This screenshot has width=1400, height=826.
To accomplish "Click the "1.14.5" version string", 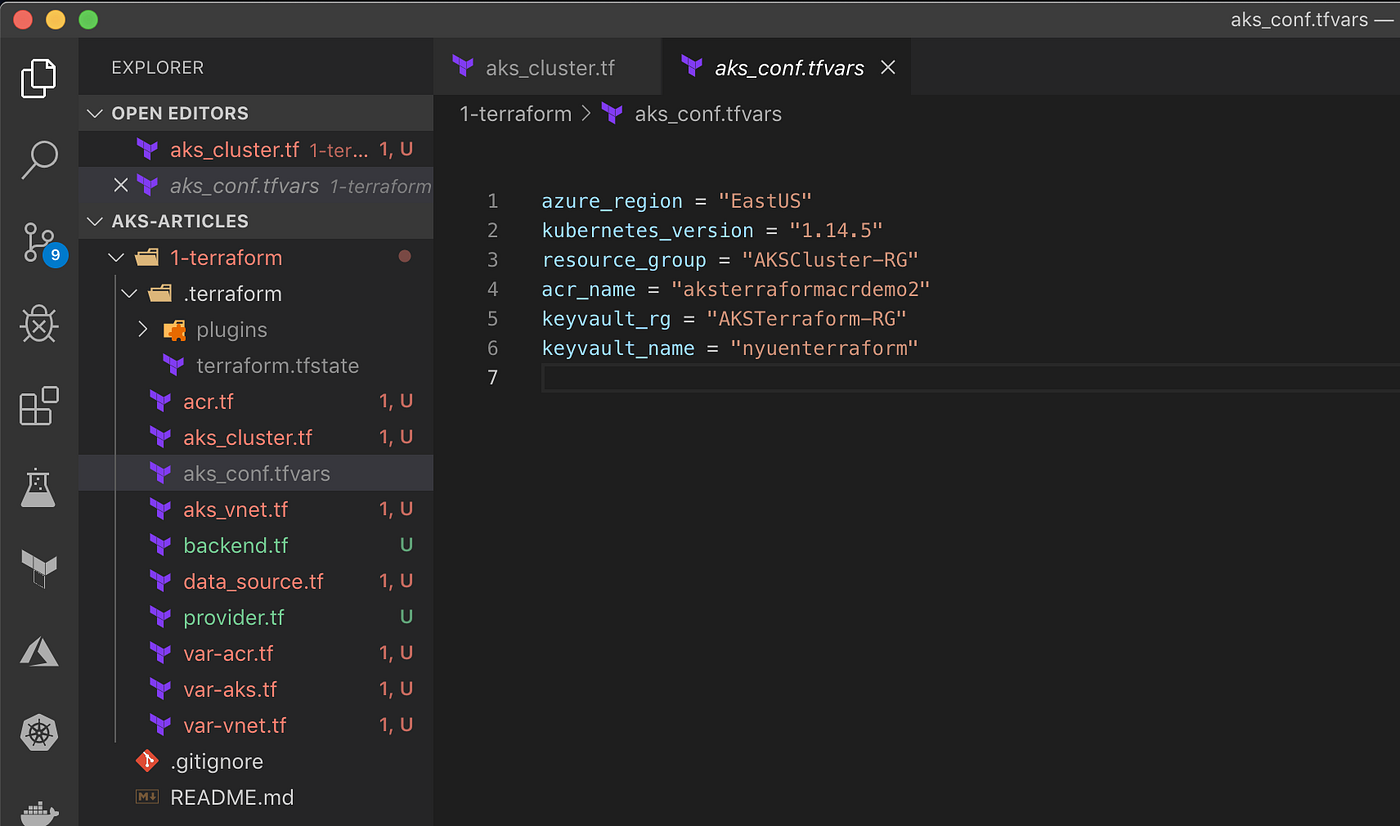I will click(835, 230).
